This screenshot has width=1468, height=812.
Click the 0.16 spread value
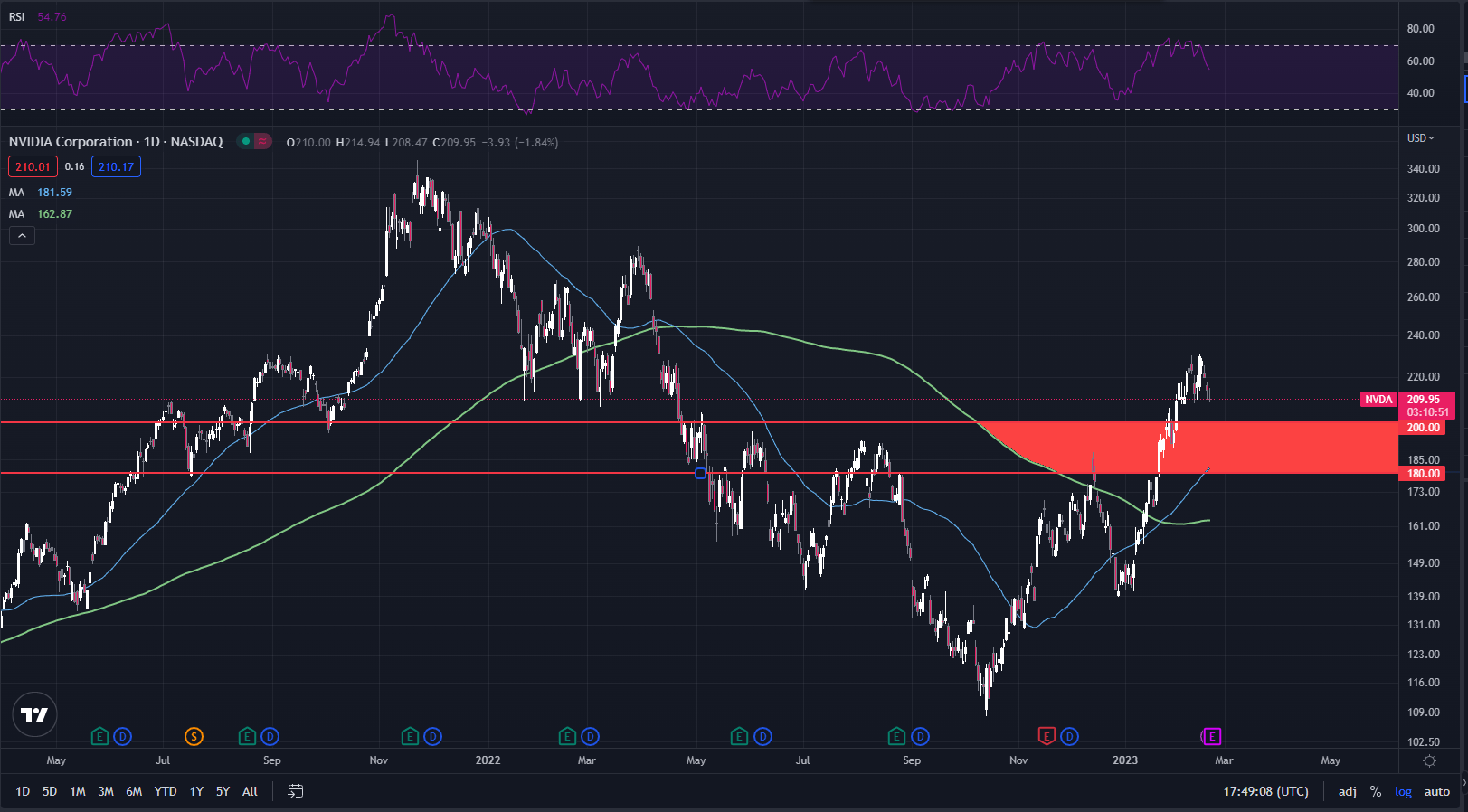click(x=74, y=166)
